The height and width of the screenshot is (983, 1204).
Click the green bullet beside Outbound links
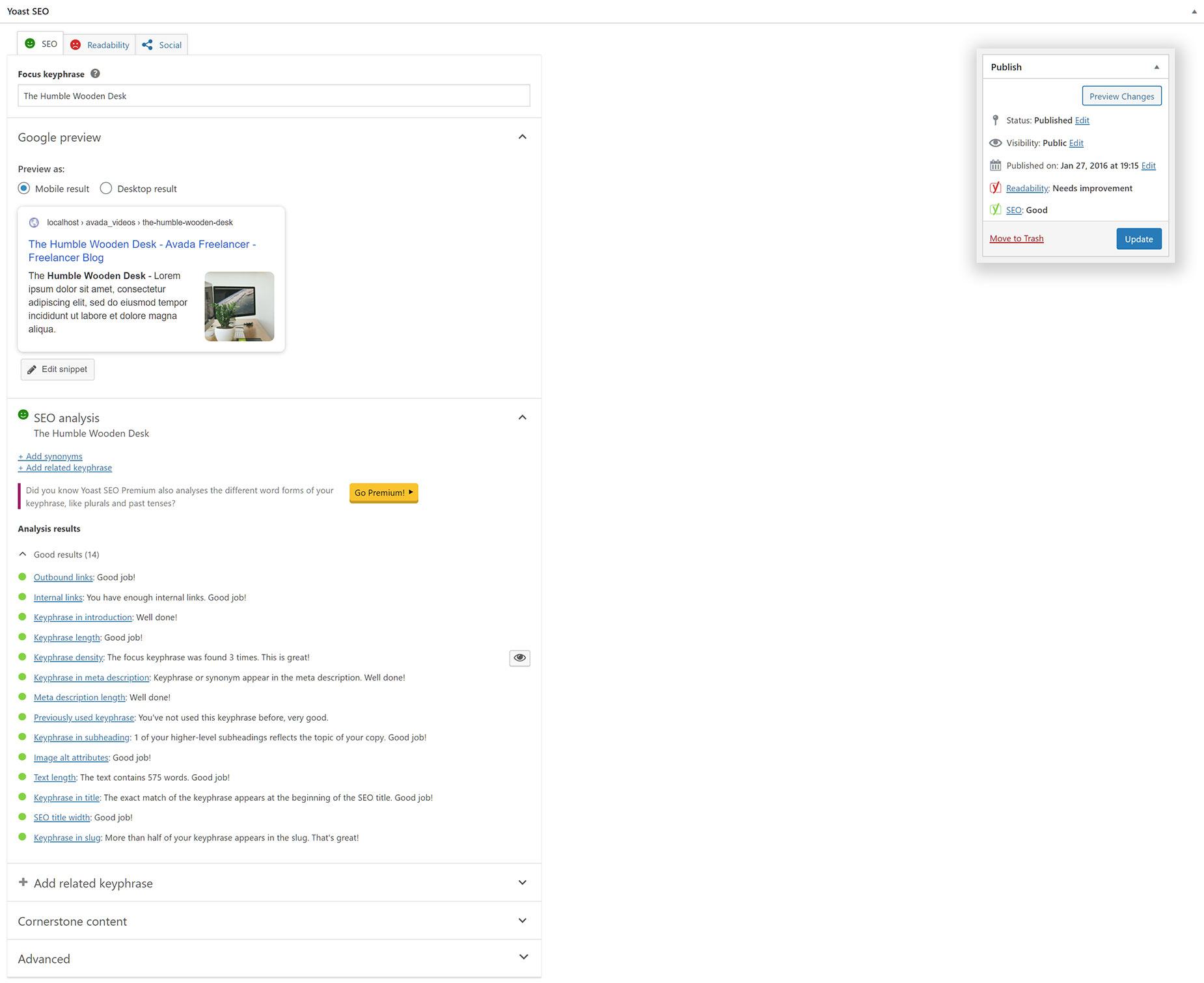[22, 576]
